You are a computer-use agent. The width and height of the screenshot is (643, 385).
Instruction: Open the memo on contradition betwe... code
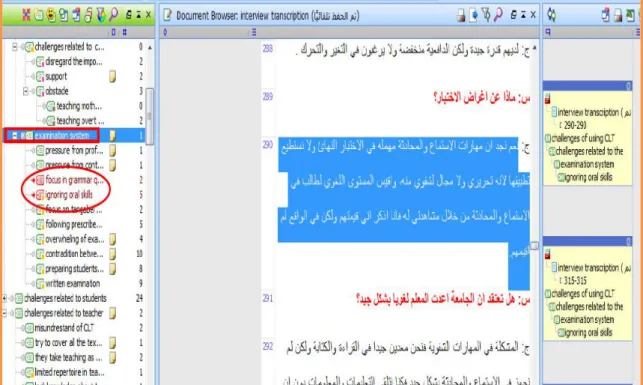[x=112, y=254]
